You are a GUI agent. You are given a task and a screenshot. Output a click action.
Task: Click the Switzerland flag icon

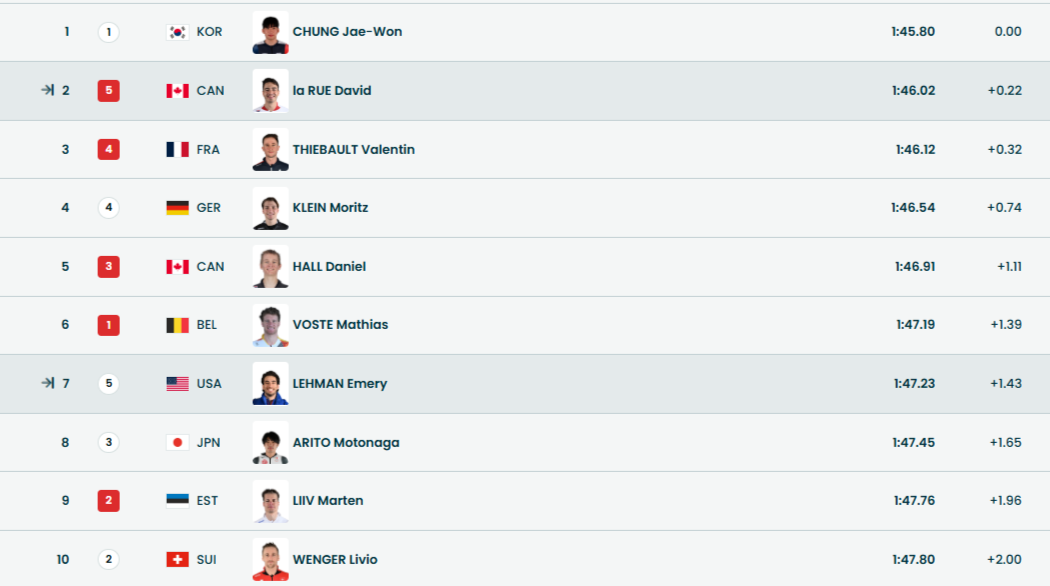tap(177, 560)
